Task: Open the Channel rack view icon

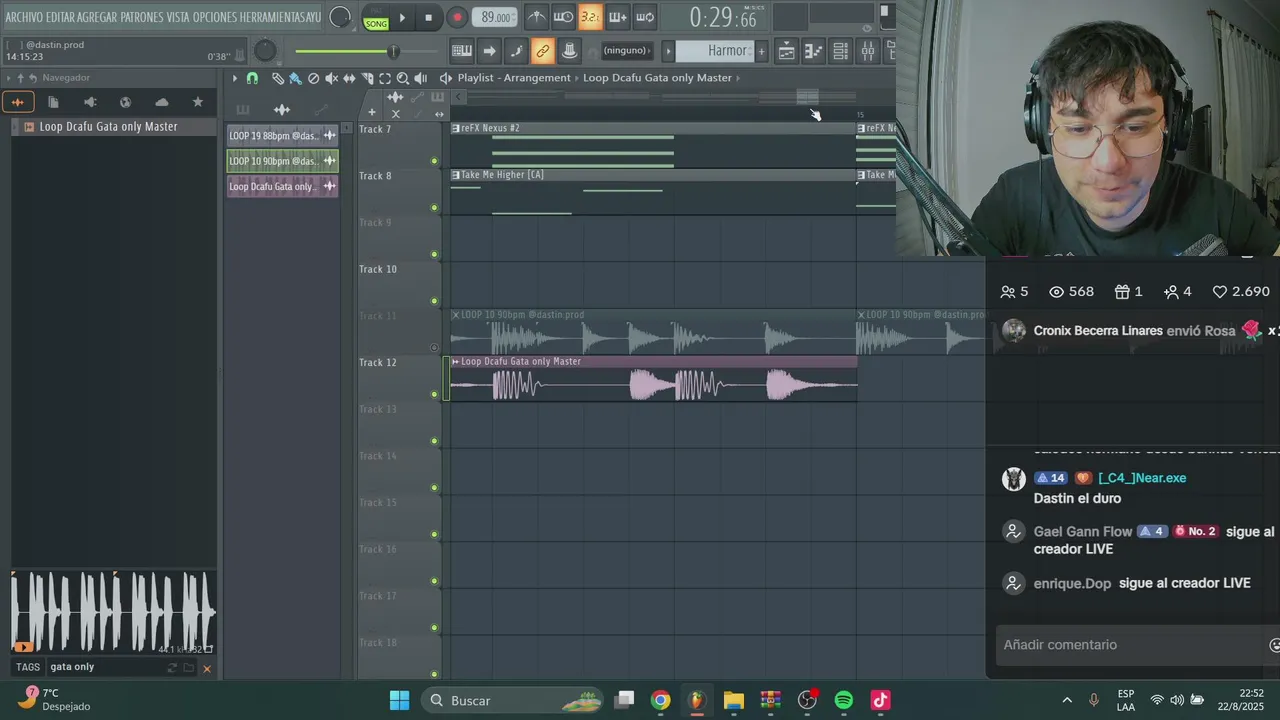Action: point(841,51)
